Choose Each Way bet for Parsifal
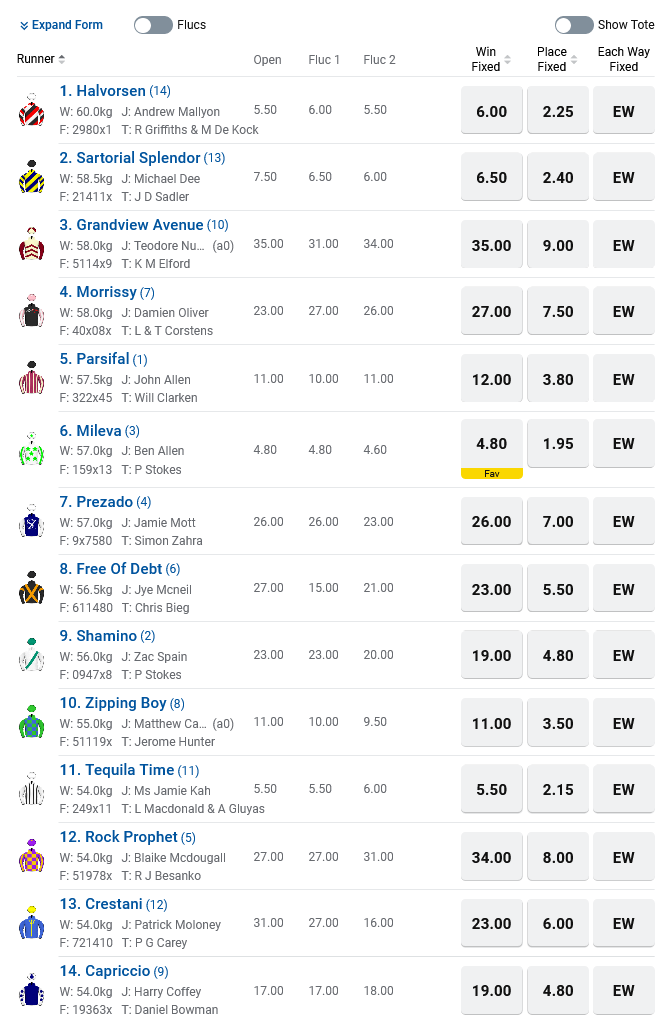The image size is (671, 1024). pyautogui.click(x=623, y=379)
